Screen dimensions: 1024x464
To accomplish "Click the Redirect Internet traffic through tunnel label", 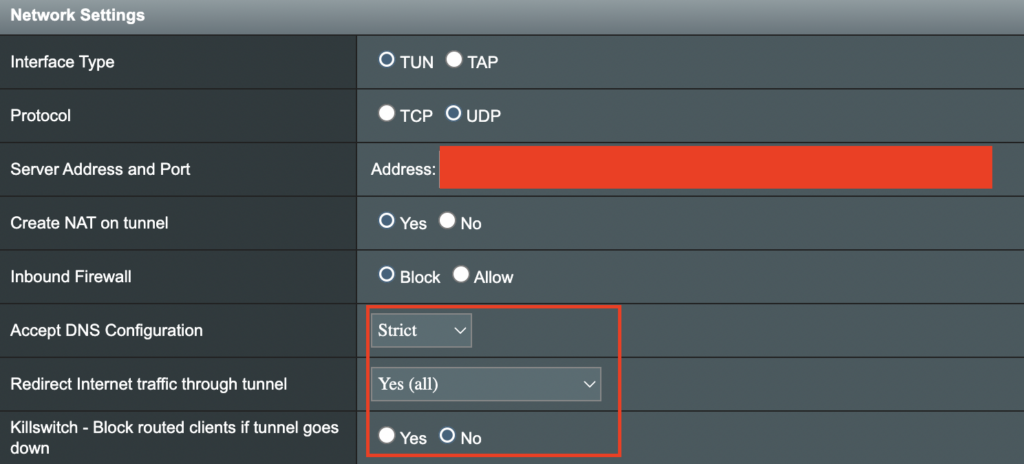I will click(x=149, y=384).
